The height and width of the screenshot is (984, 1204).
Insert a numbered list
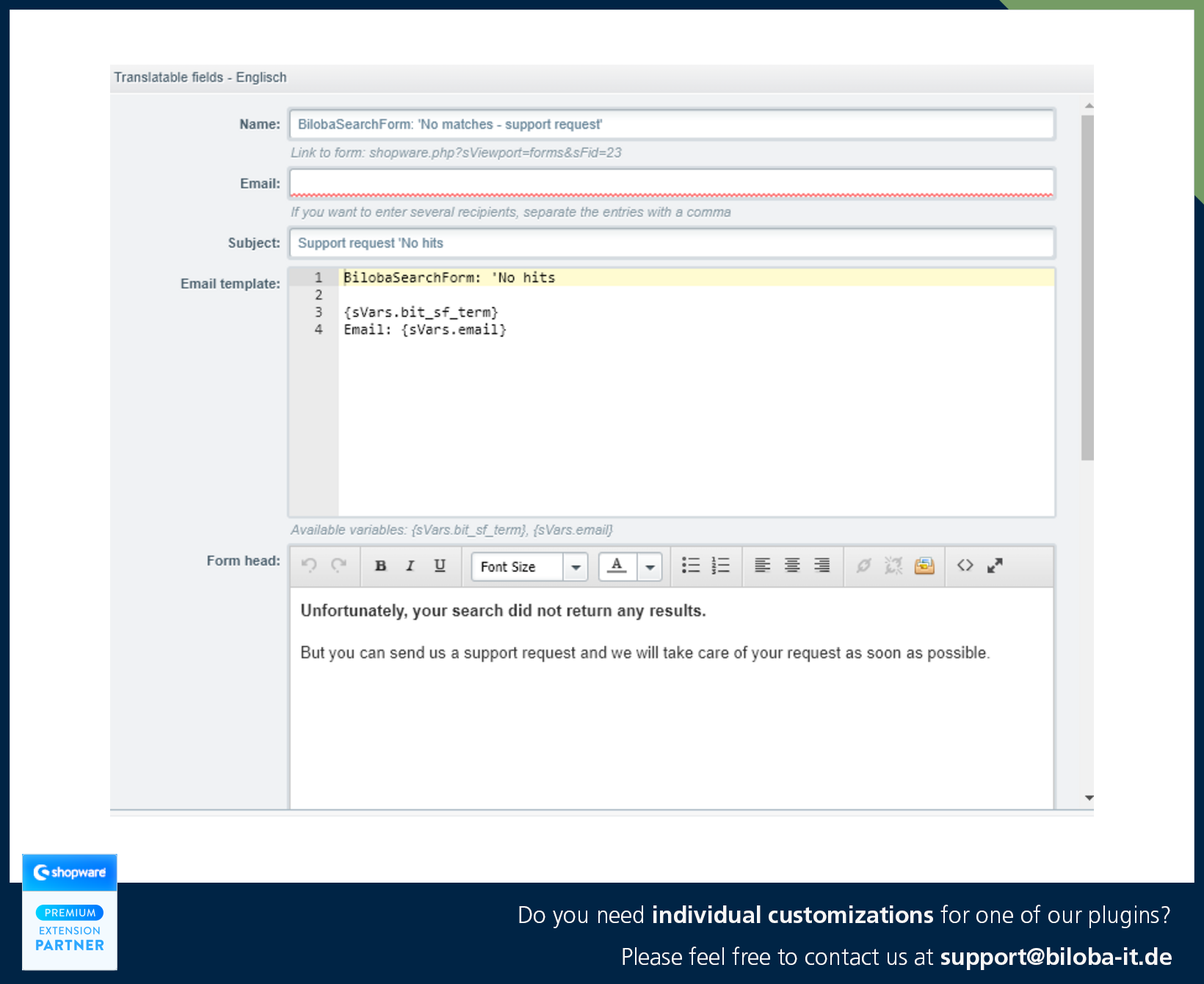tap(720, 565)
